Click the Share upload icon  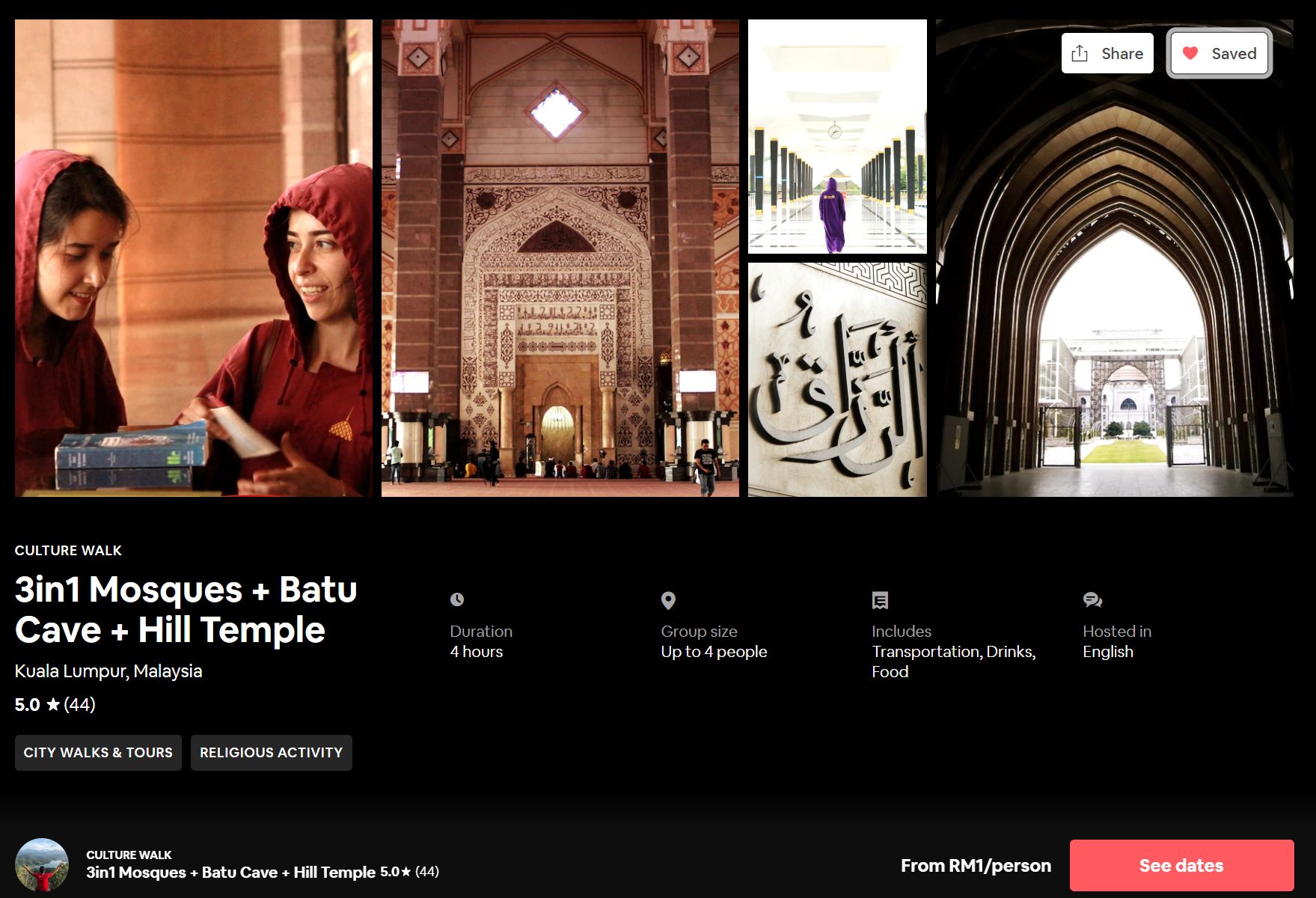1080,53
